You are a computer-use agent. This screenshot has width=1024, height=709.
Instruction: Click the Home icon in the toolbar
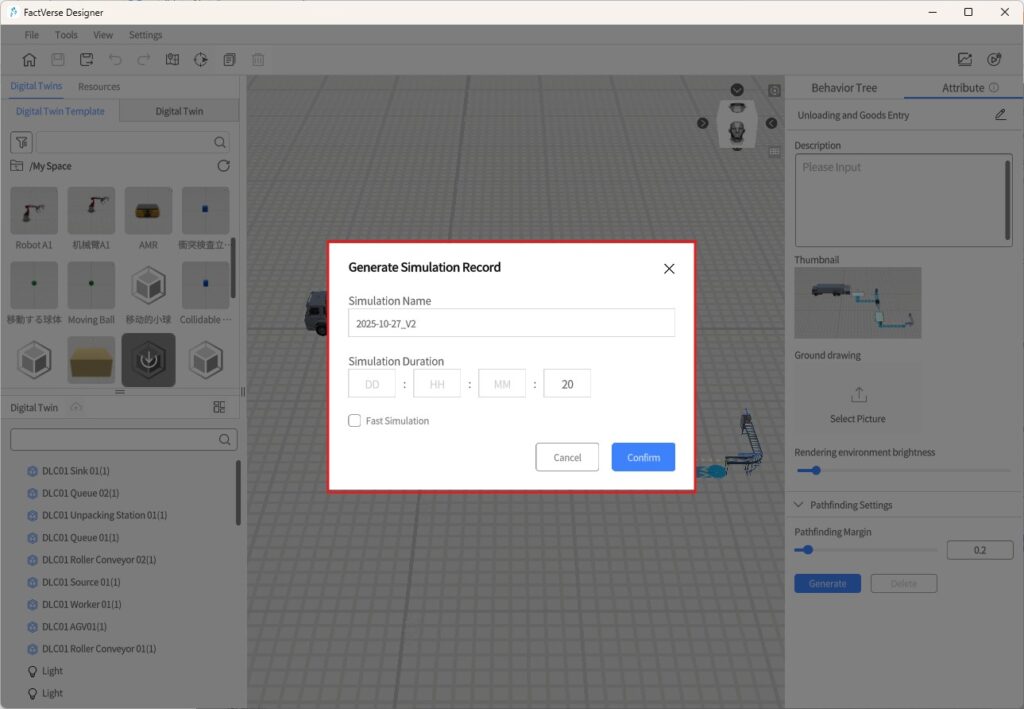[x=29, y=60]
